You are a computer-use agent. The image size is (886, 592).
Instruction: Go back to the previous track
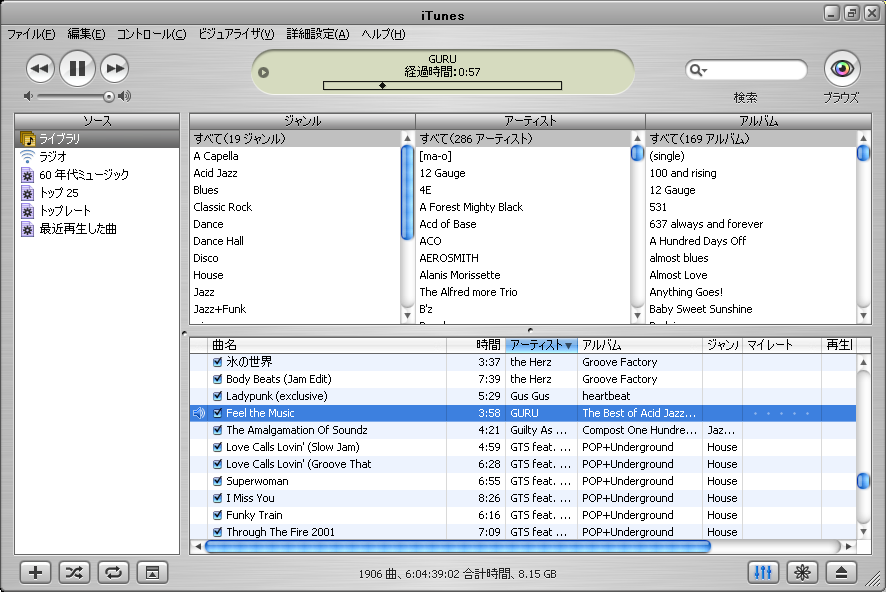(39, 68)
